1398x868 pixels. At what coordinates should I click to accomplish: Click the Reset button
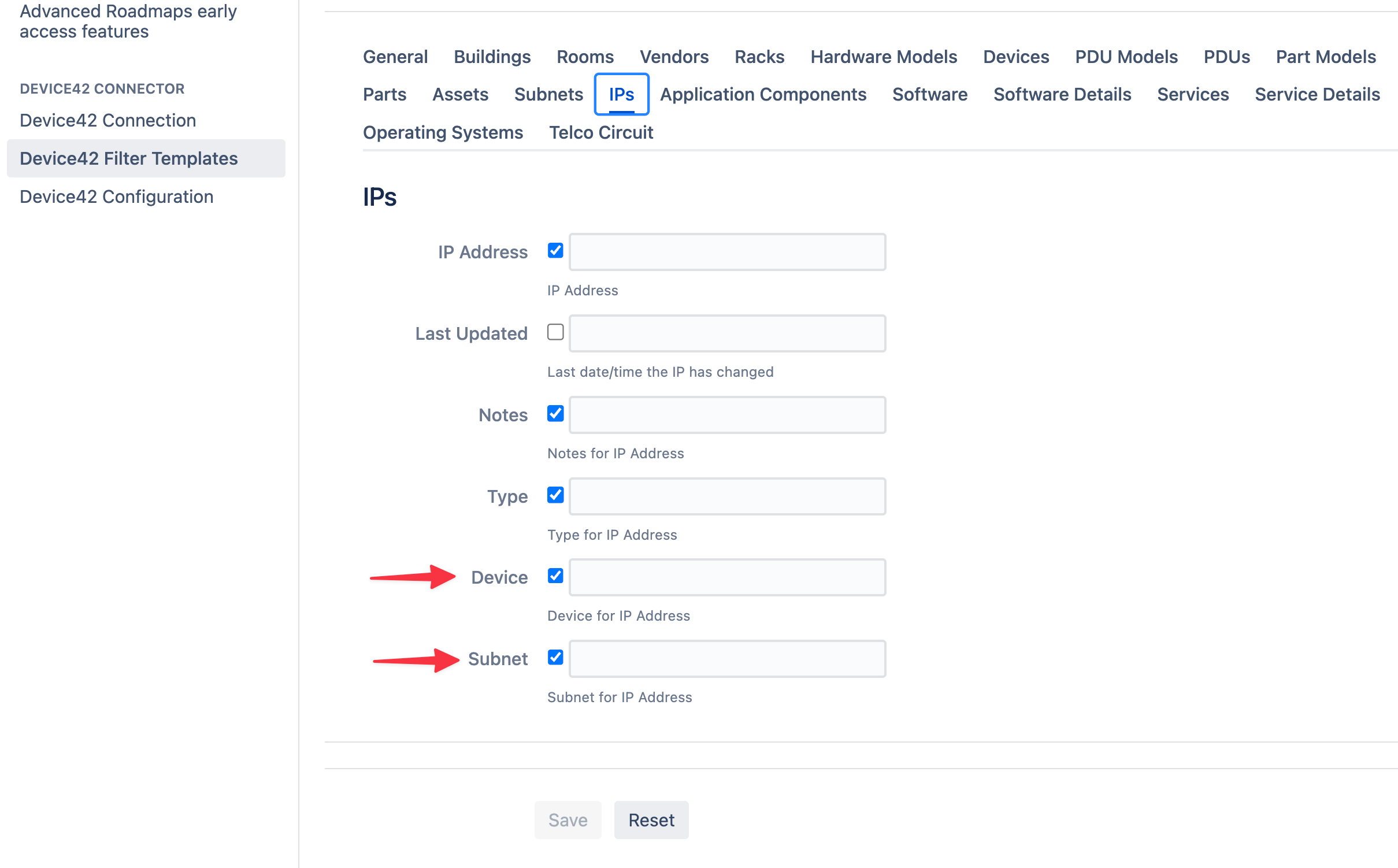coord(651,819)
